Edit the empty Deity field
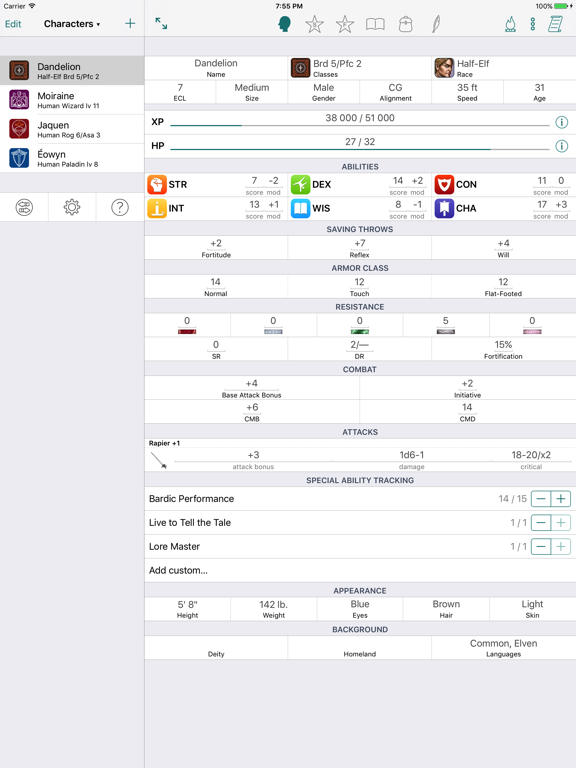 pos(216,648)
